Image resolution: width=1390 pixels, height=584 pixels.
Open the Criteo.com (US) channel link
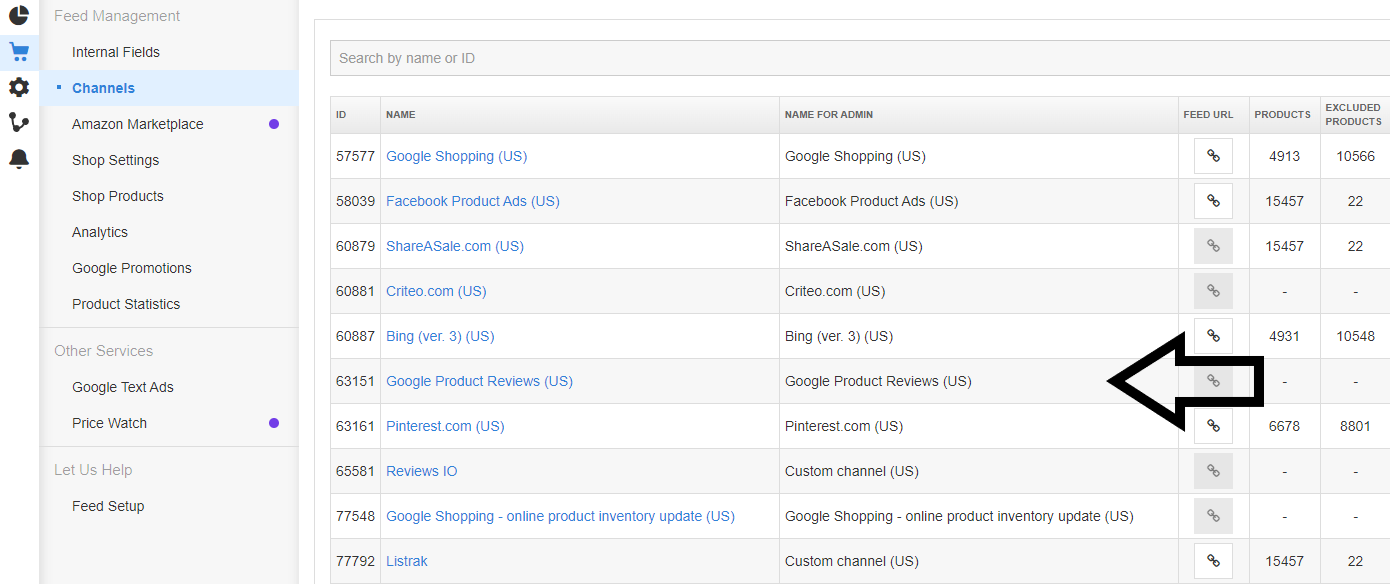coord(436,290)
